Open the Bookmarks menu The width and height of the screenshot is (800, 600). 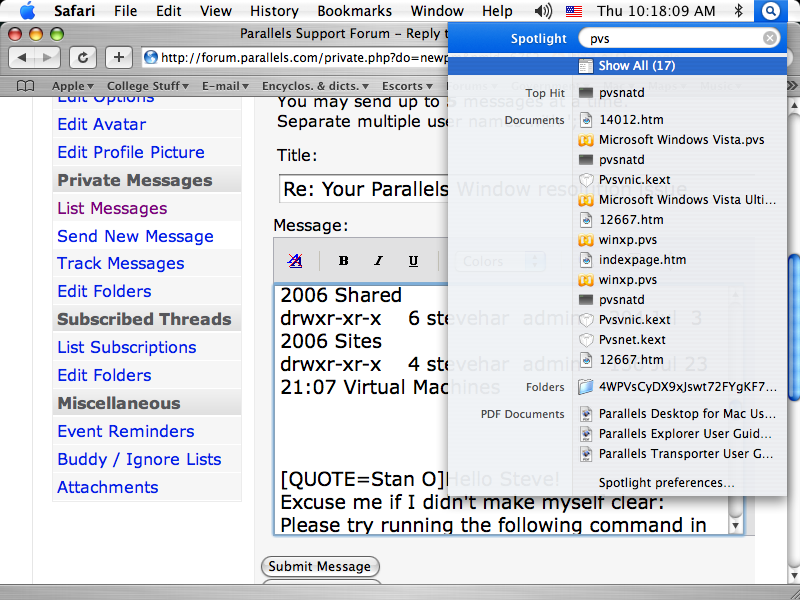[355, 11]
